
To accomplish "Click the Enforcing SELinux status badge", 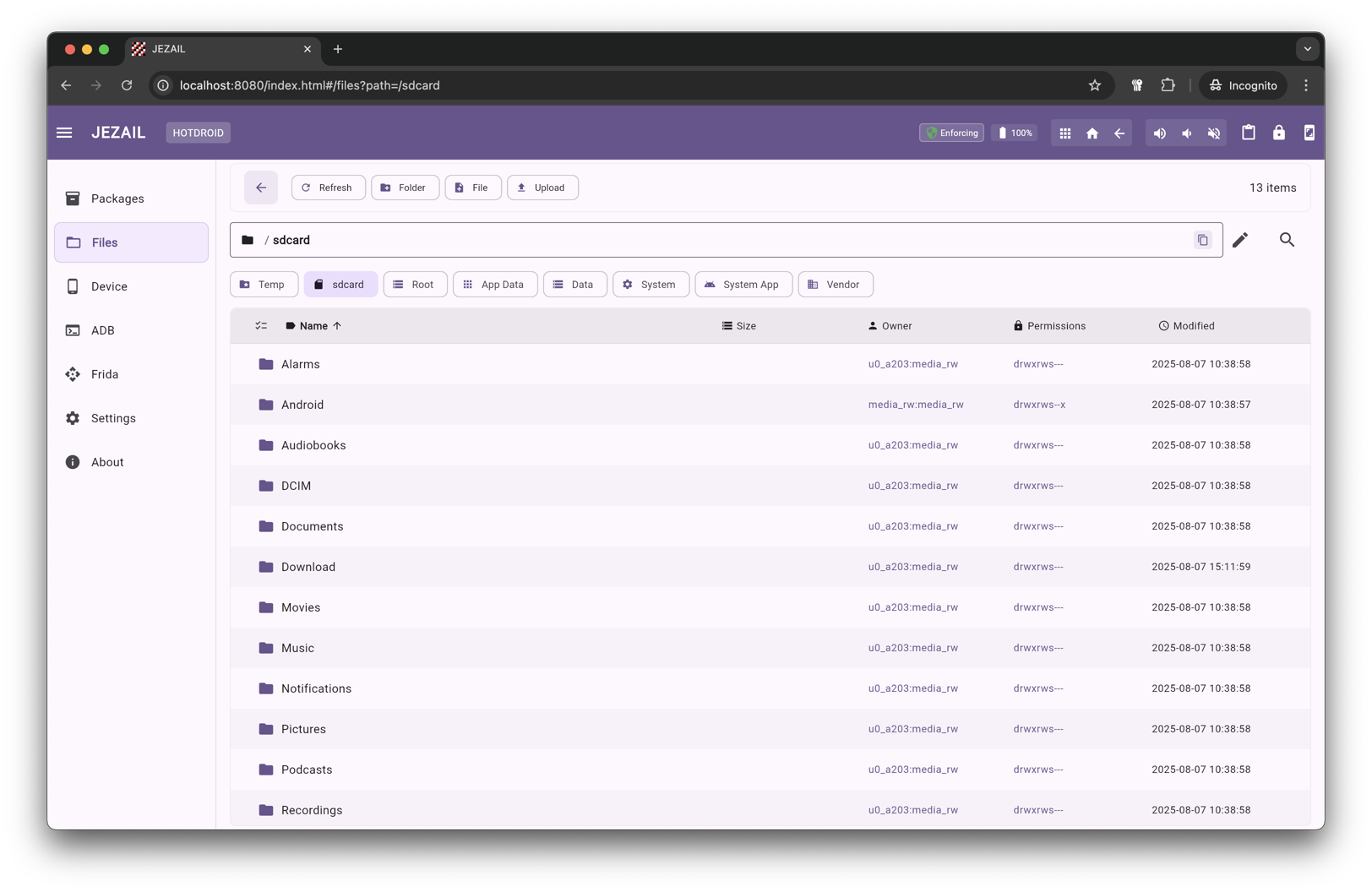I will click(x=951, y=133).
